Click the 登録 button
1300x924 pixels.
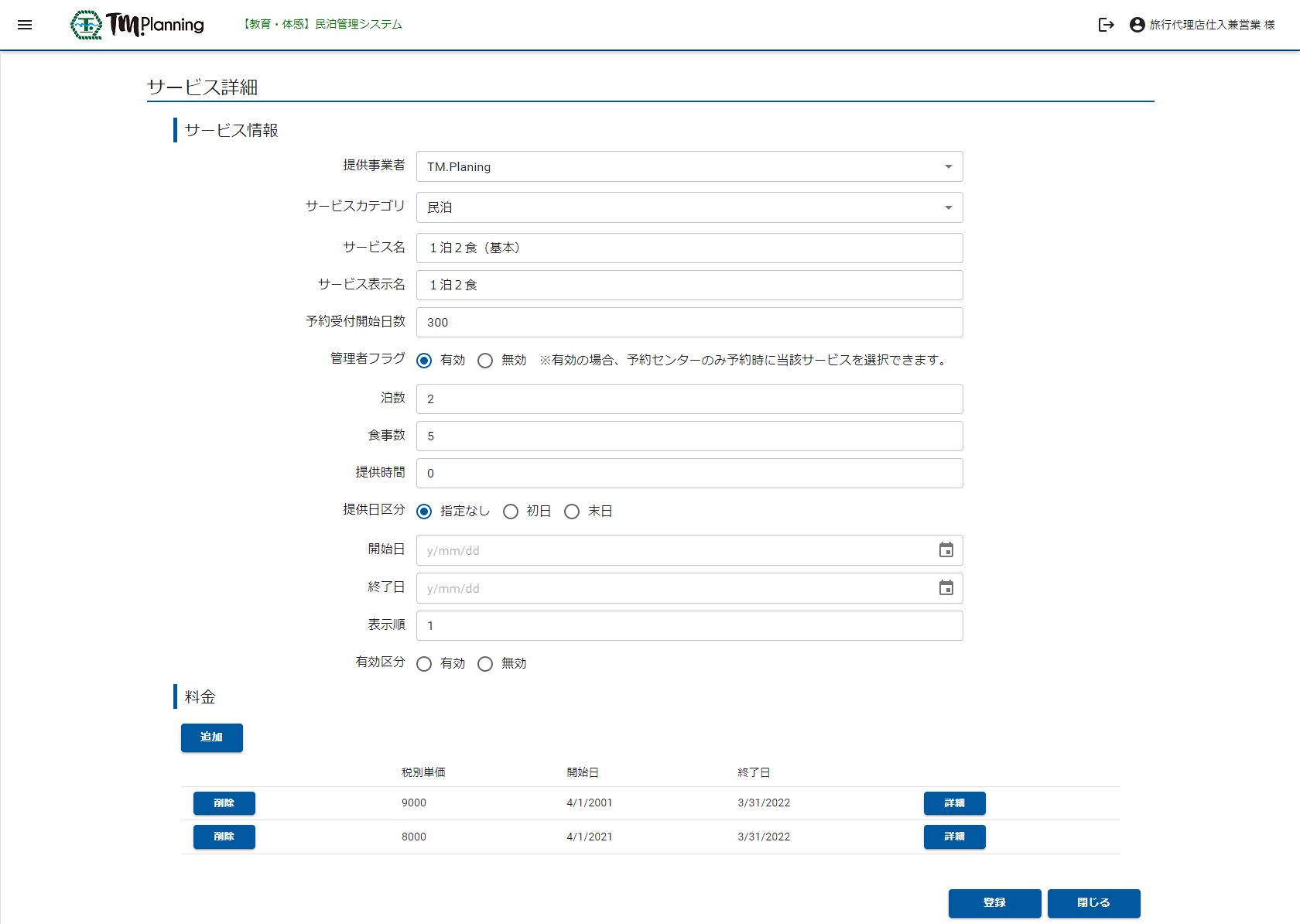[994, 903]
